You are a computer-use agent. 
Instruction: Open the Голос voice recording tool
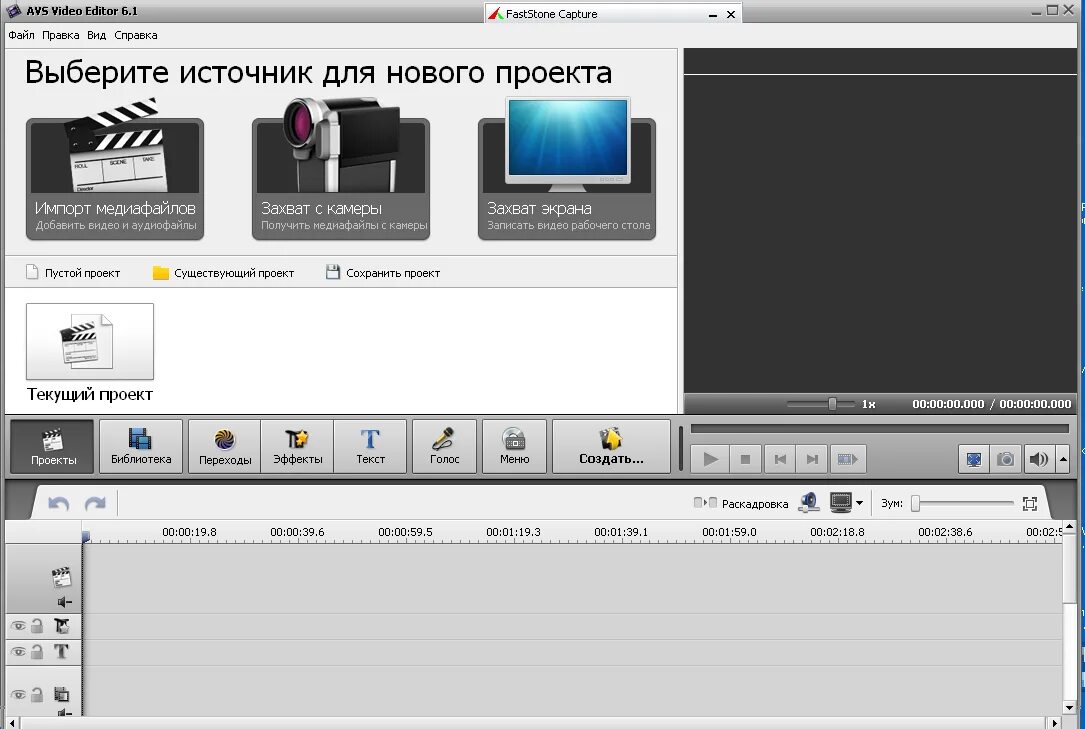tap(444, 447)
